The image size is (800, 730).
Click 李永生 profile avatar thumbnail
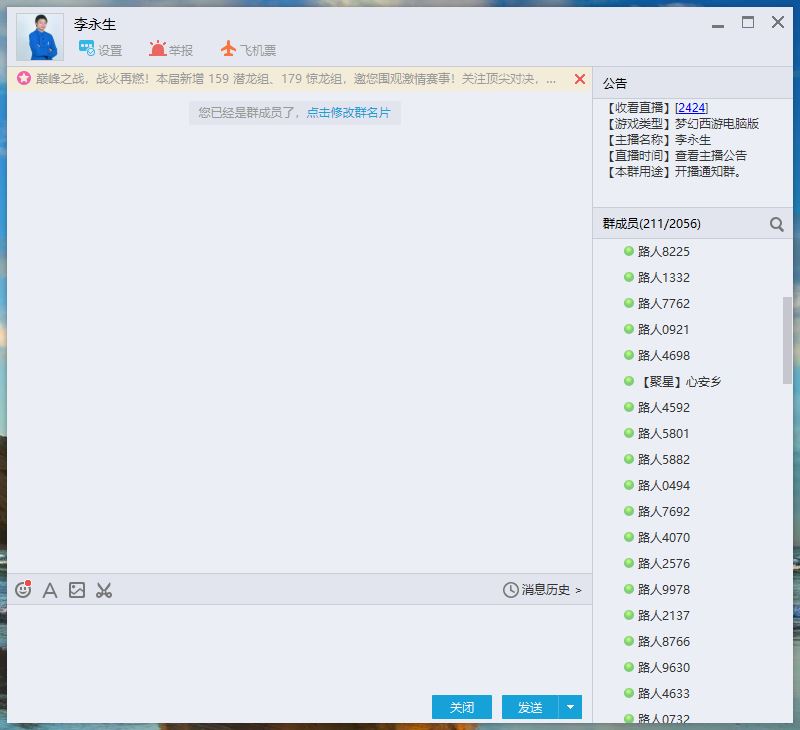[x=40, y=37]
